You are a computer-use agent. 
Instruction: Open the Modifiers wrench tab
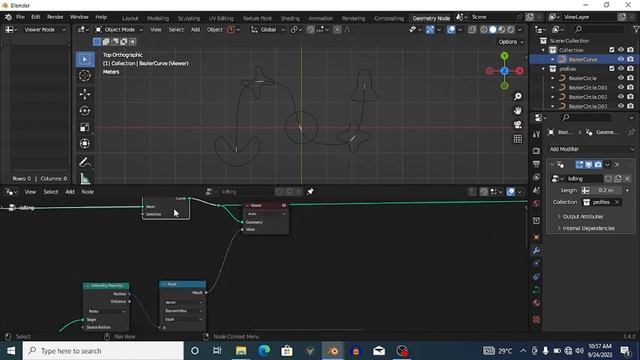tap(536, 250)
